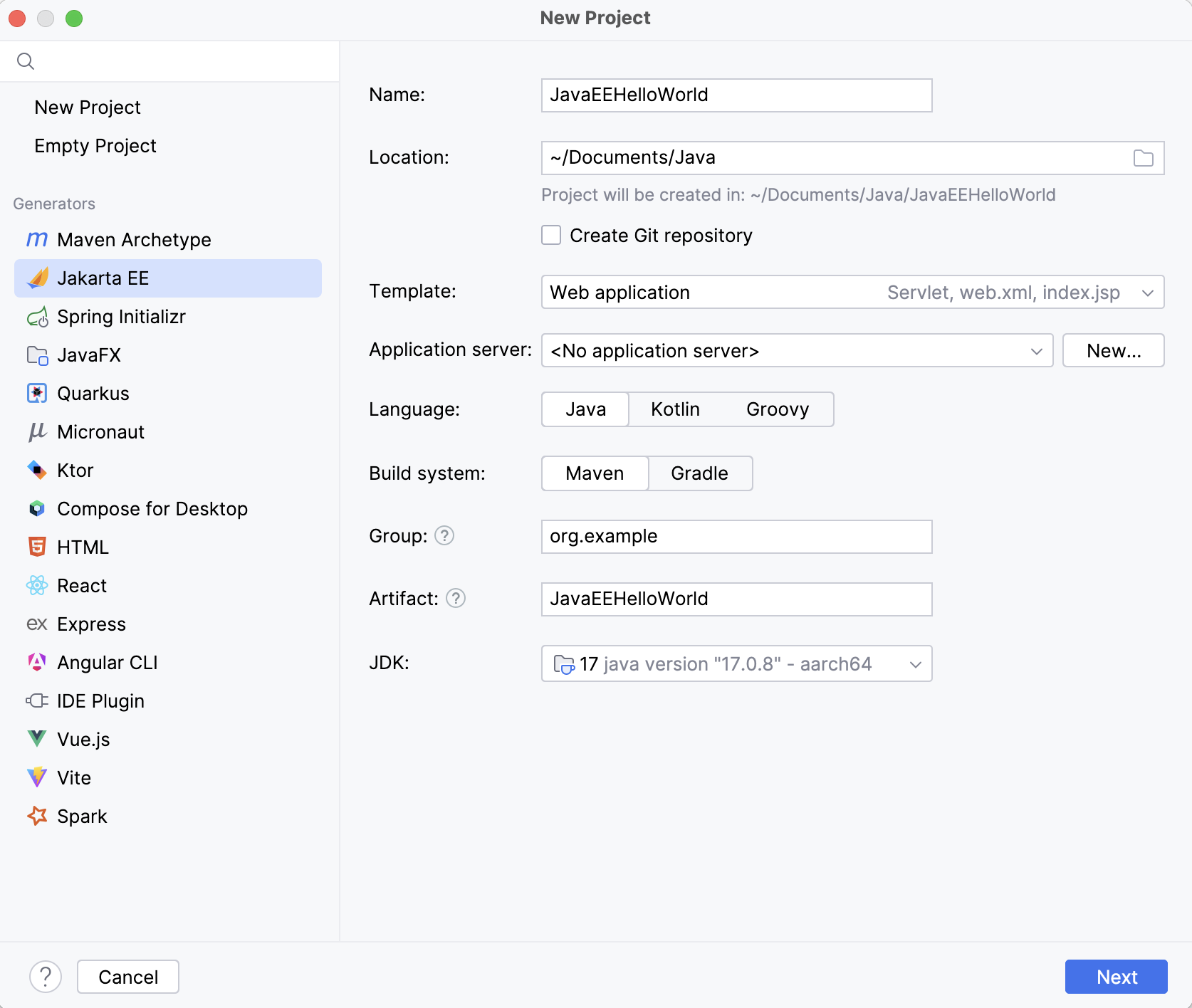Click the search magnifier icon

[26, 61]
